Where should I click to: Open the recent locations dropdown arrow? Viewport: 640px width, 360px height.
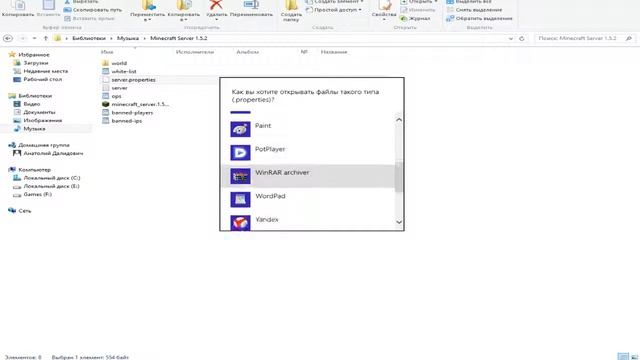[x=34, y=38]
